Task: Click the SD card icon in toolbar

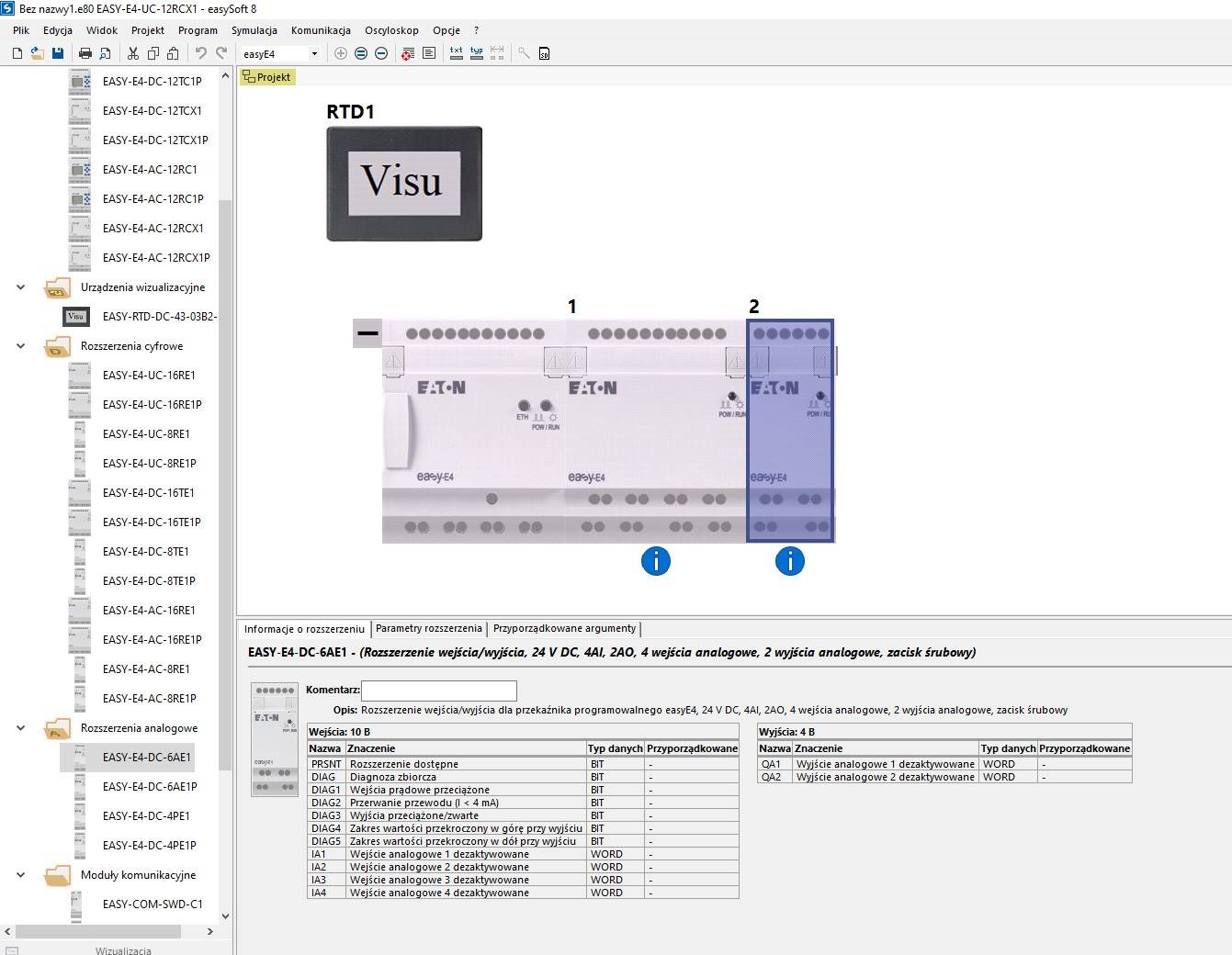Action: pos(544,53)
